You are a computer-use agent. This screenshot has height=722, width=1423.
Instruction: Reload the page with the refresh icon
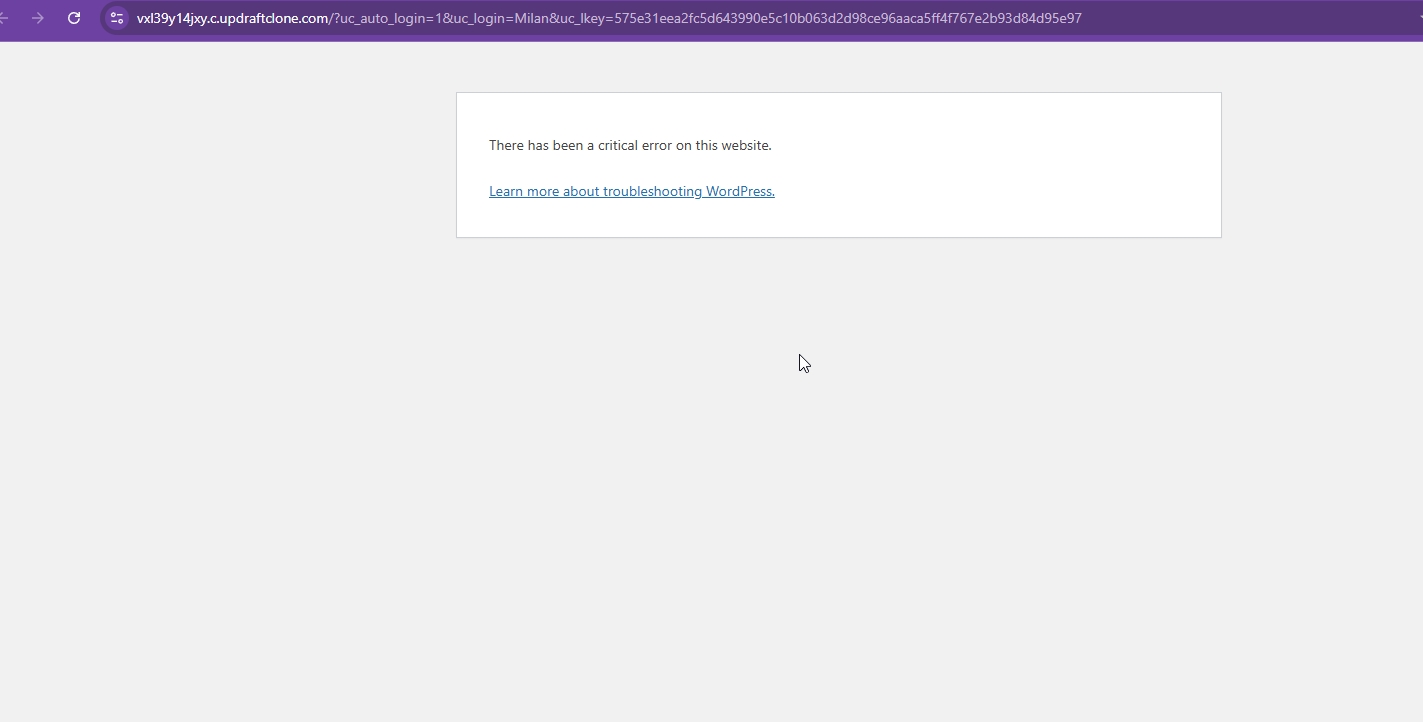(x=74, y=18)
